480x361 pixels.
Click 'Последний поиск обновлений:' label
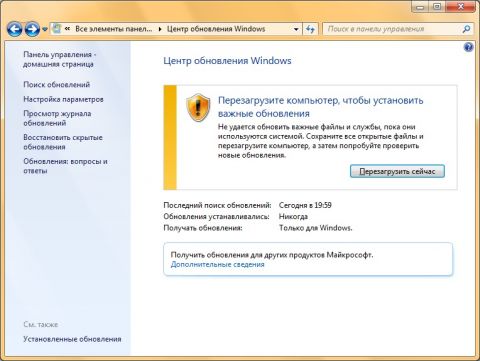pos(217,205)
